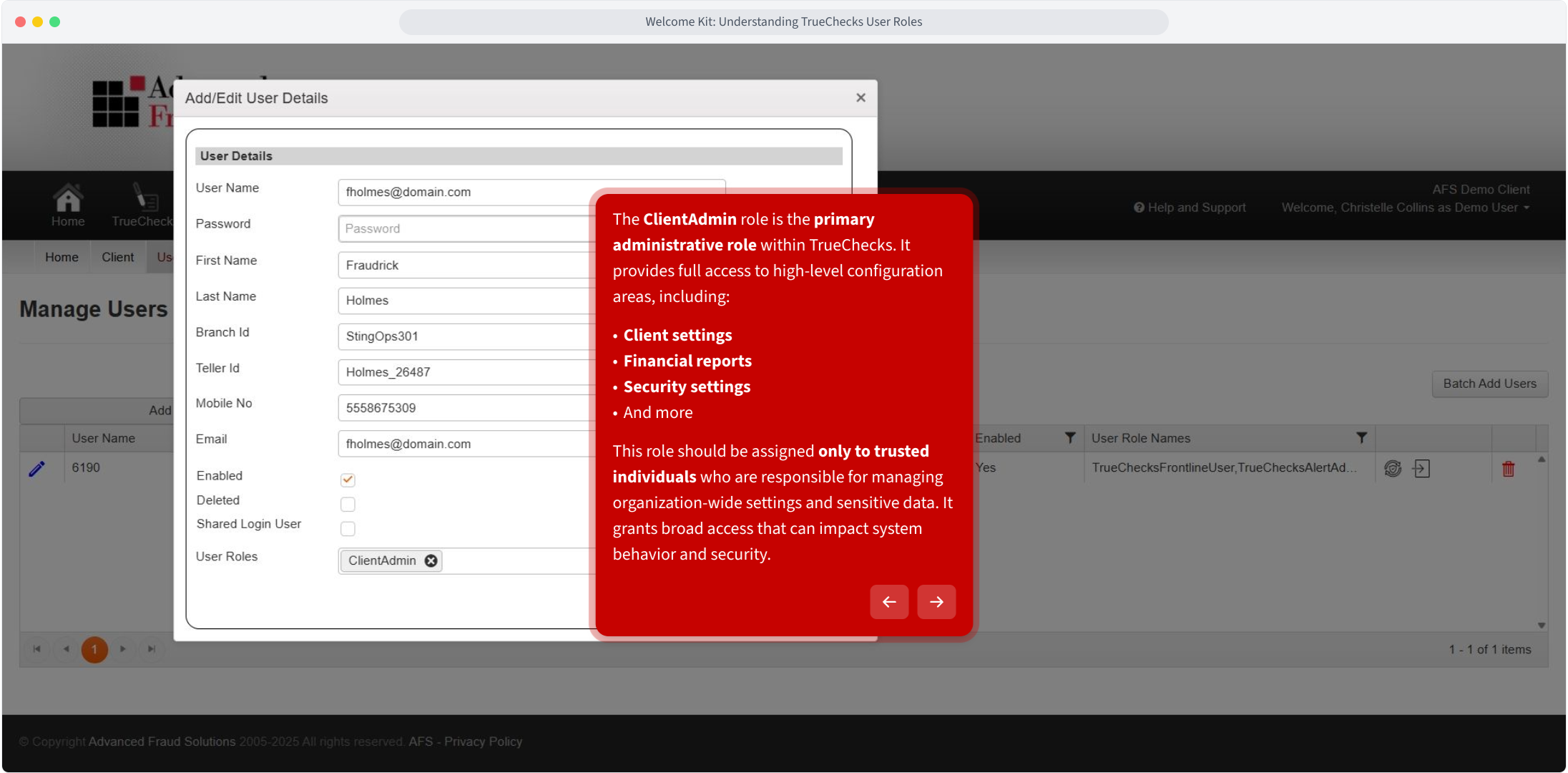Toggle the Shared Login User checkbox
This screenshot has width=1568, height=773.
pos(348,528)
